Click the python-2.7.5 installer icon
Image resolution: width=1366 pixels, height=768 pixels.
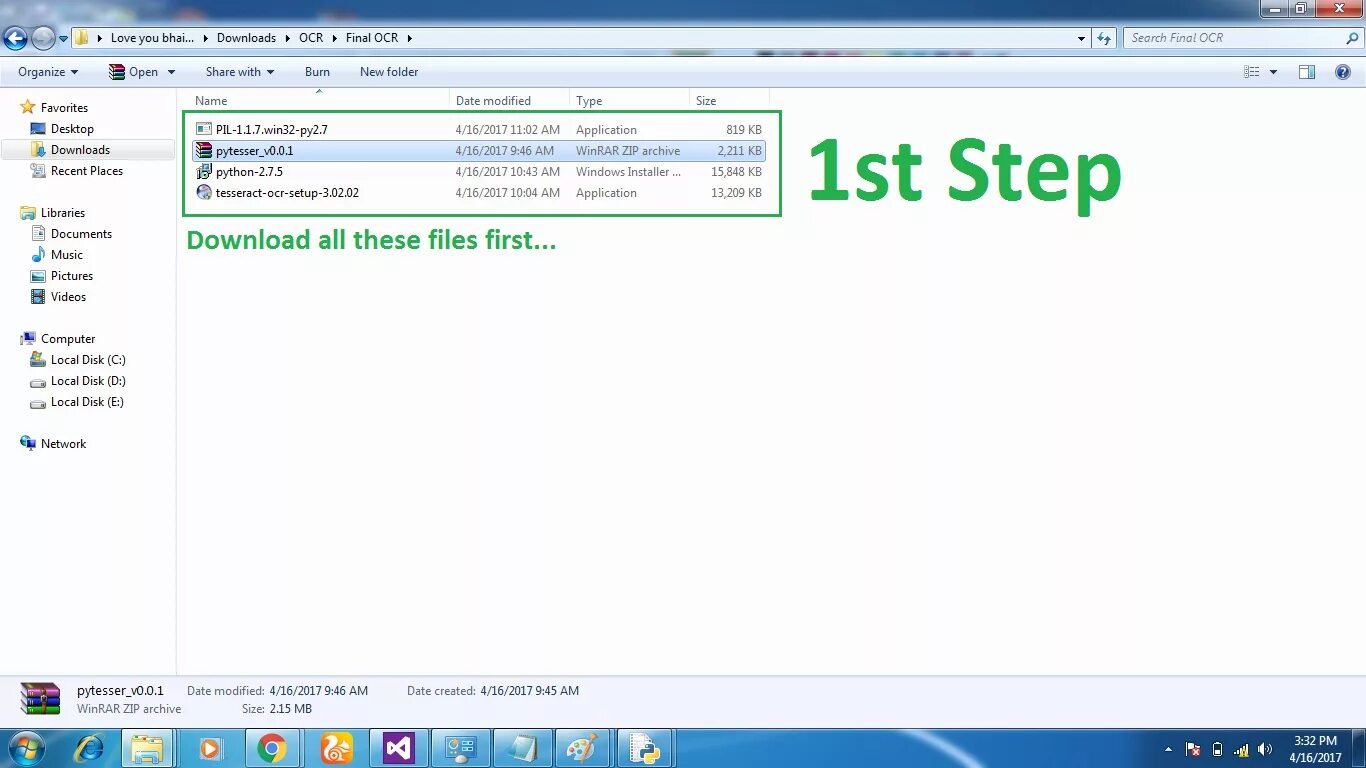point(204,172)
